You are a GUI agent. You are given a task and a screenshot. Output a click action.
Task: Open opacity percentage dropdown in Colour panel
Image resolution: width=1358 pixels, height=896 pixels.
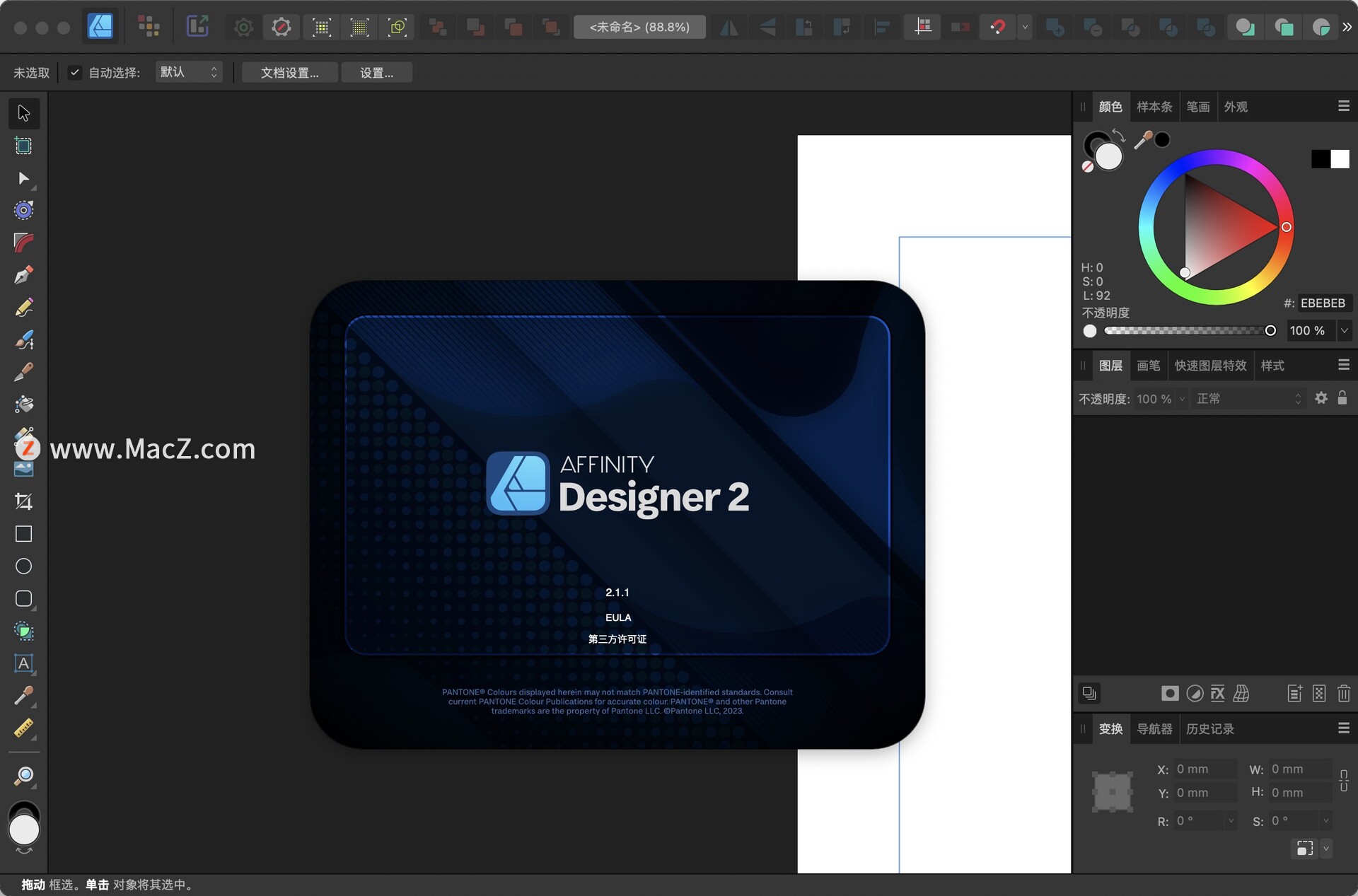[1345, 330]
